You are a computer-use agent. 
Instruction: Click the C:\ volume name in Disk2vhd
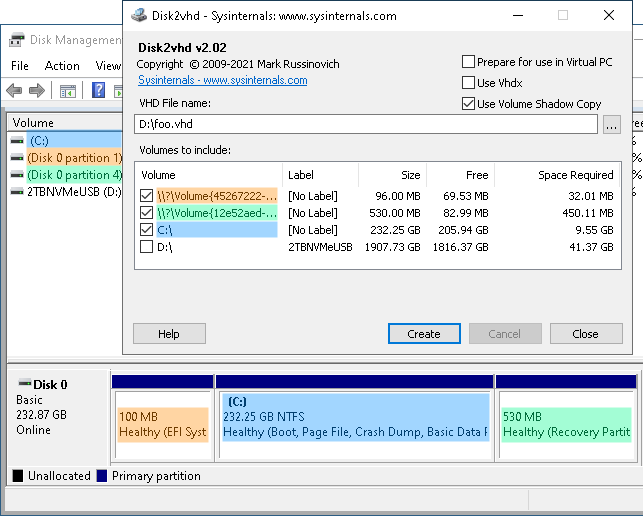click(165, 230)
